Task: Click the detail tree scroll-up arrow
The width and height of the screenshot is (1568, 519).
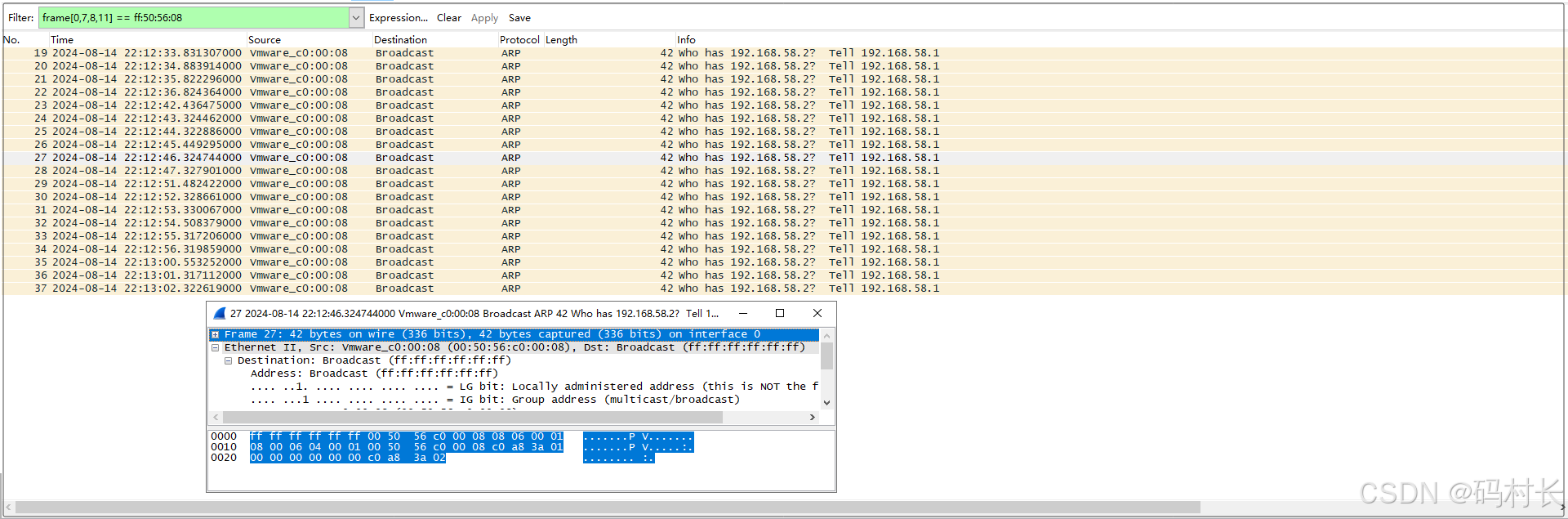Action: point(826,335)
